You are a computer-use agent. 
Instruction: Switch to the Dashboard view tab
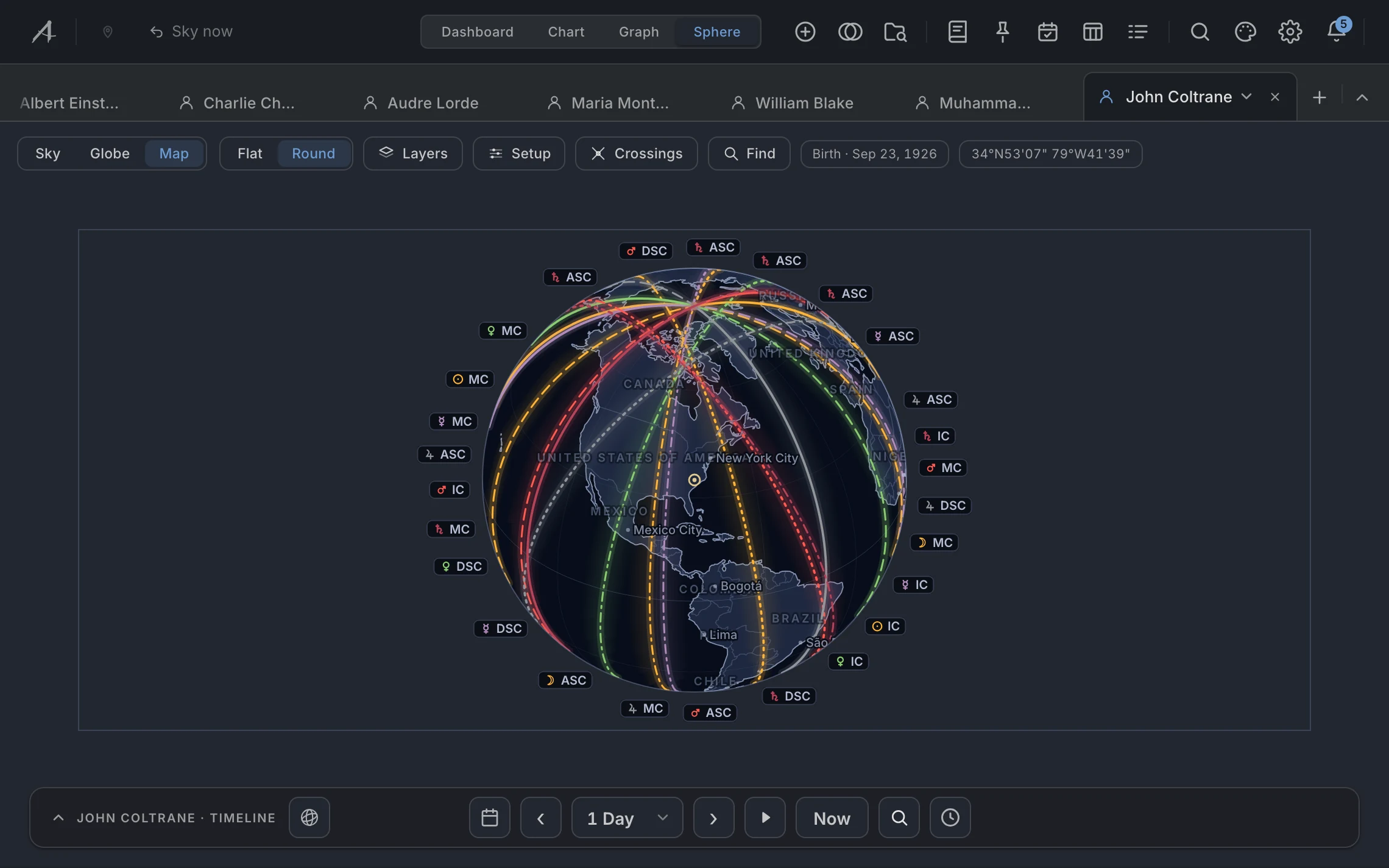click(477, 32)
